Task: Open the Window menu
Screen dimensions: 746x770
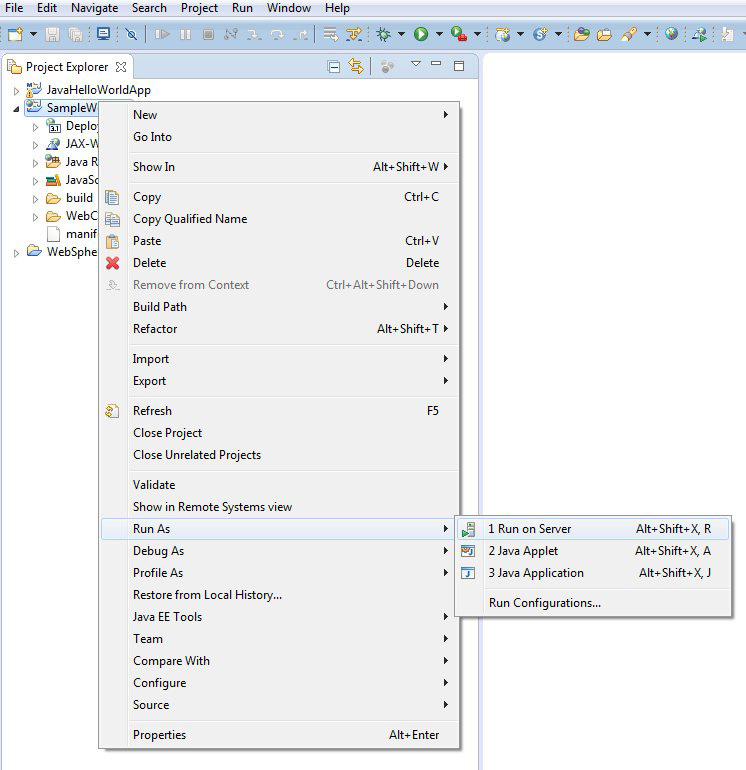Action: point(289,8)
